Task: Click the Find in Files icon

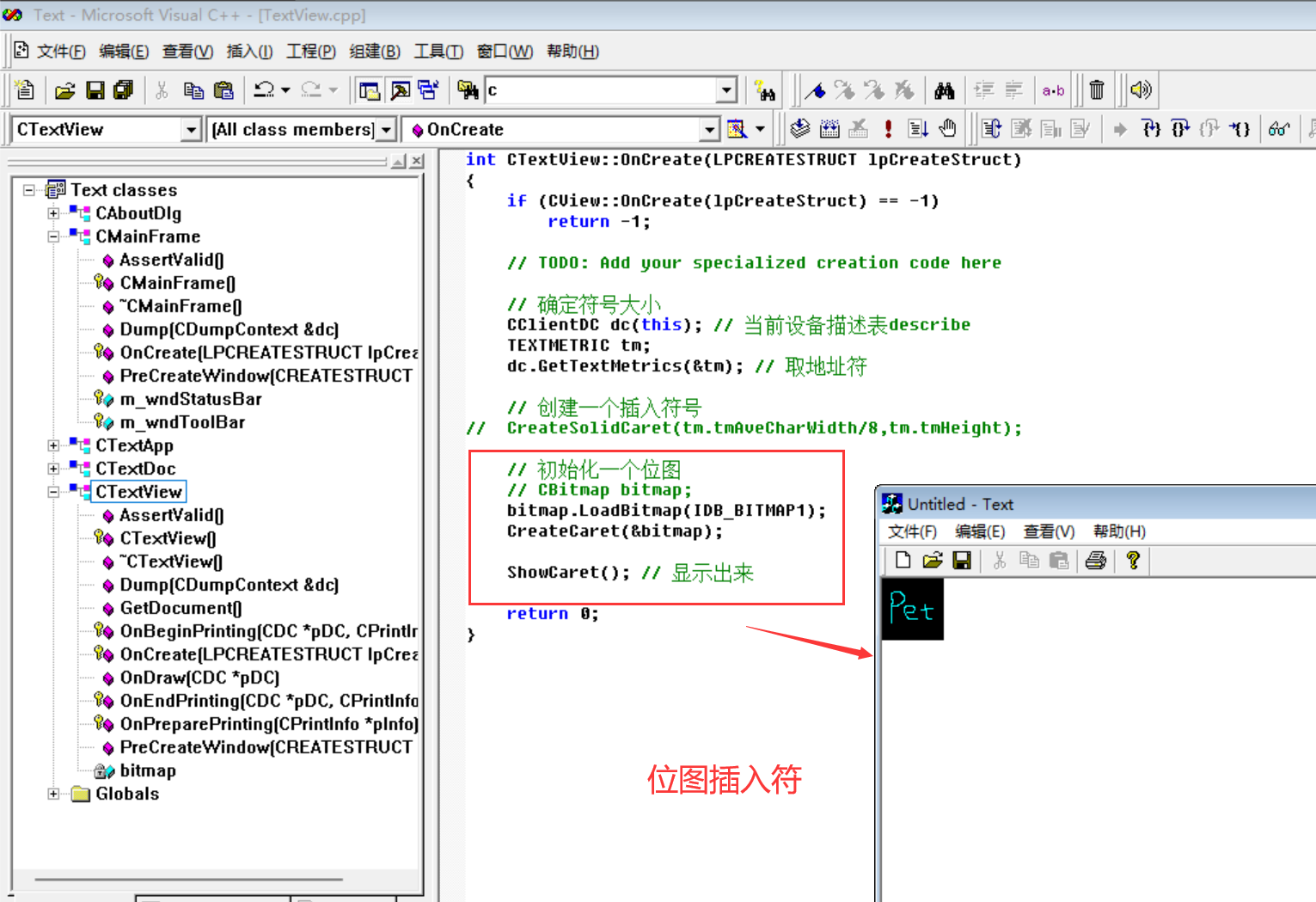Action: pyautogui.click(x=468, y=89)
